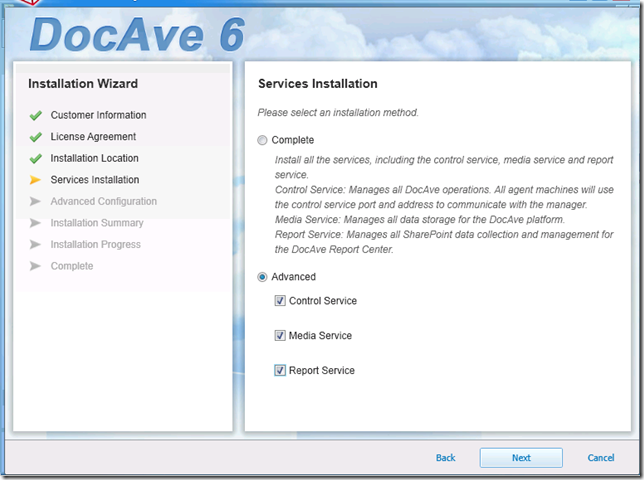
Task: Click the gray arrow beside Advanced Configuration
Action: pos(35,201)
